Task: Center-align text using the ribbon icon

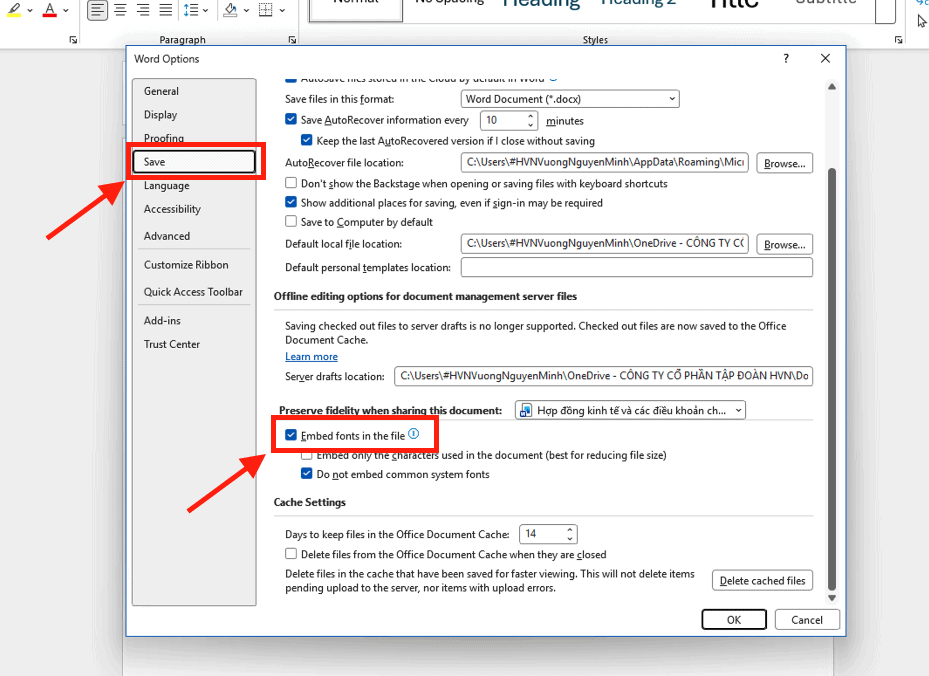Action: pyautogui.click(x=120, y=11)
